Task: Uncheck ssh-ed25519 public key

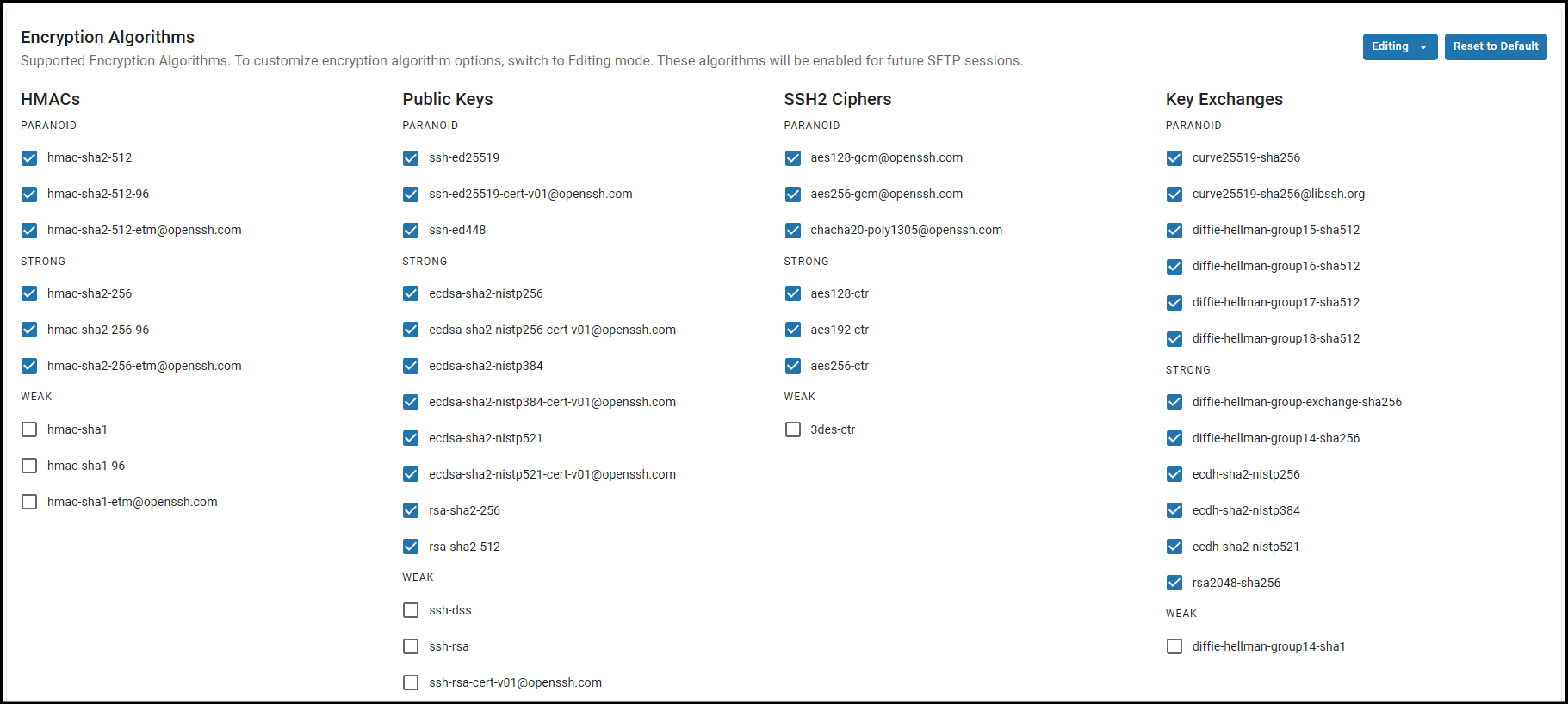Action: 411,158
